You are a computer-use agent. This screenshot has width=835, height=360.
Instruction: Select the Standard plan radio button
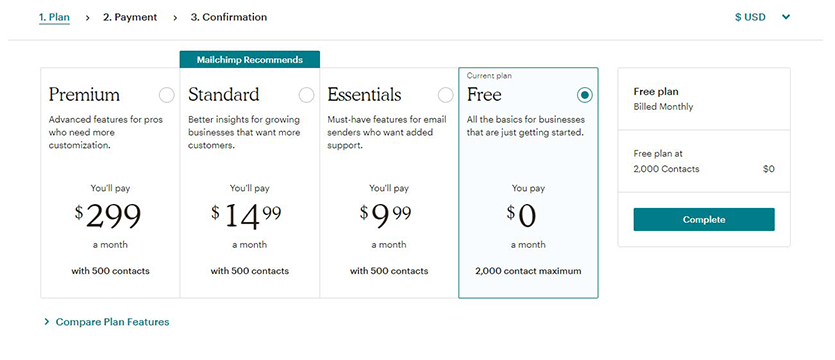[306, 95]
